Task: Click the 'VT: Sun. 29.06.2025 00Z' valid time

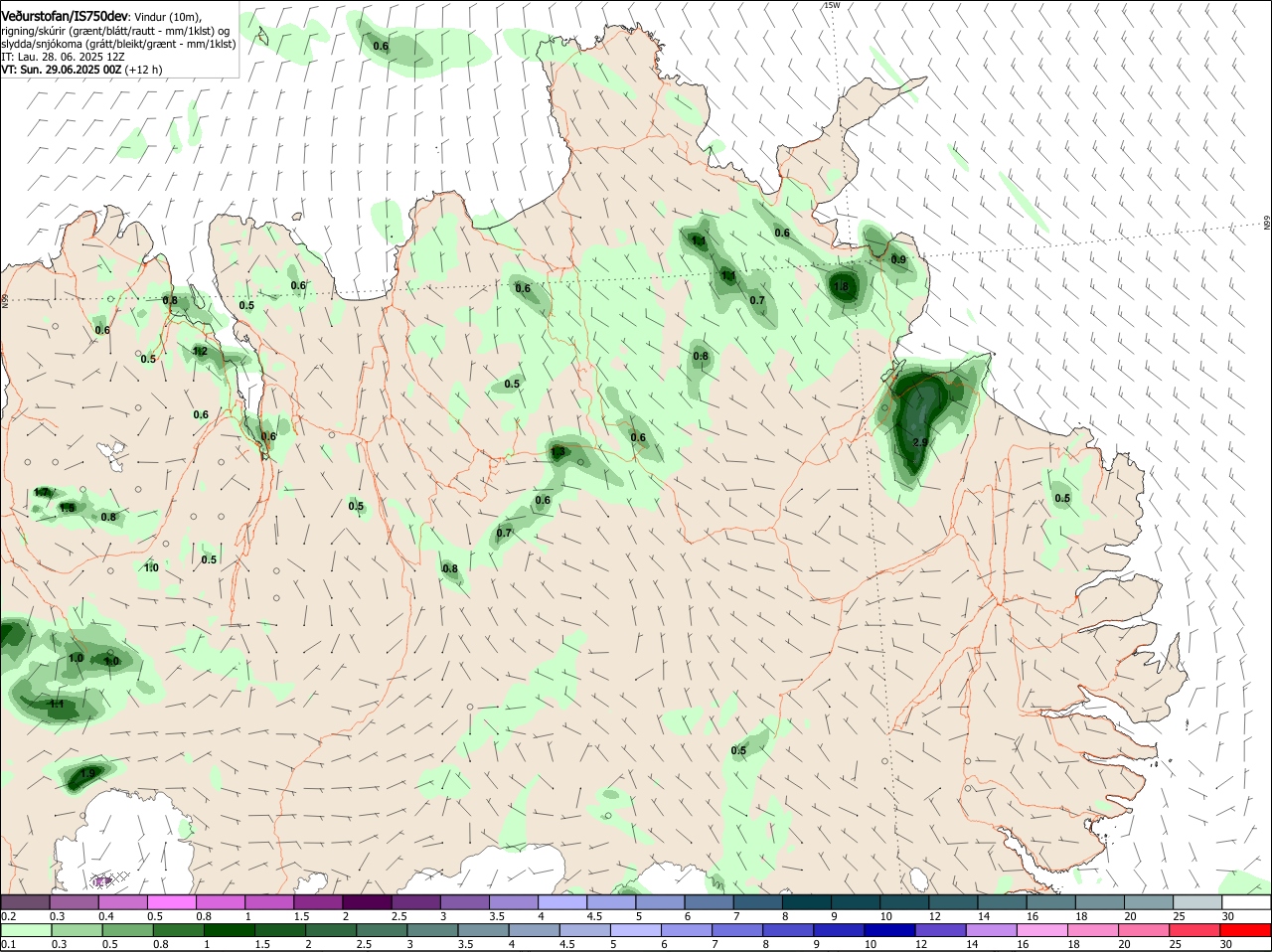Action: pyautogui.click(x=62, y=70)
